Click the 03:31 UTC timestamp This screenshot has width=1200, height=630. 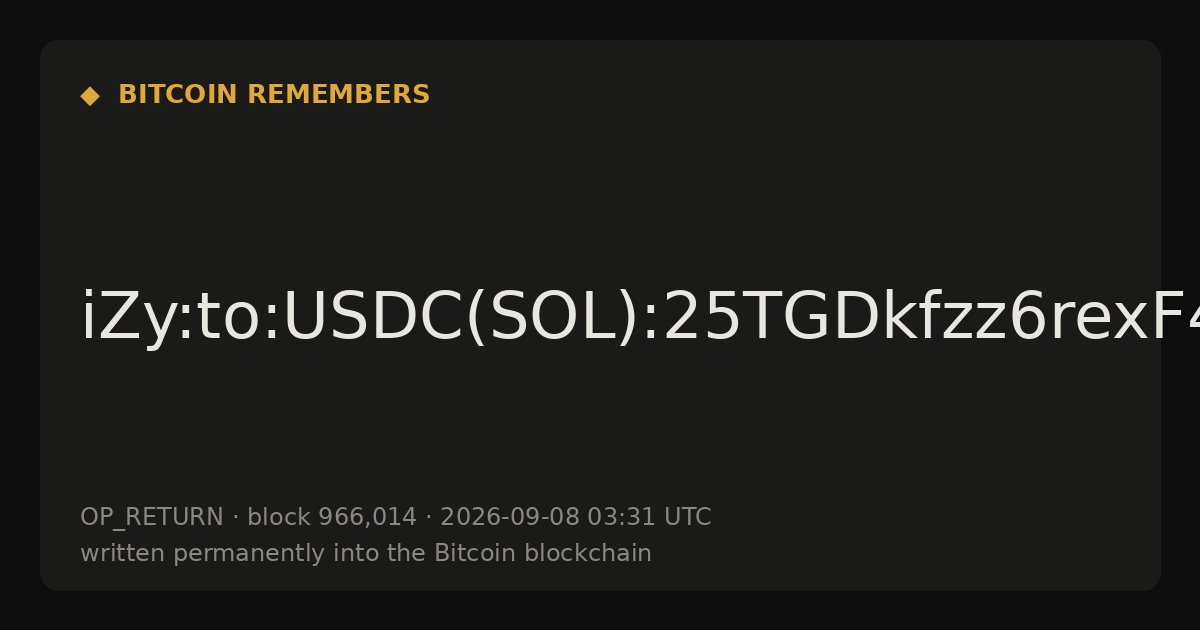pyautogui.click(x=649, y=518)
